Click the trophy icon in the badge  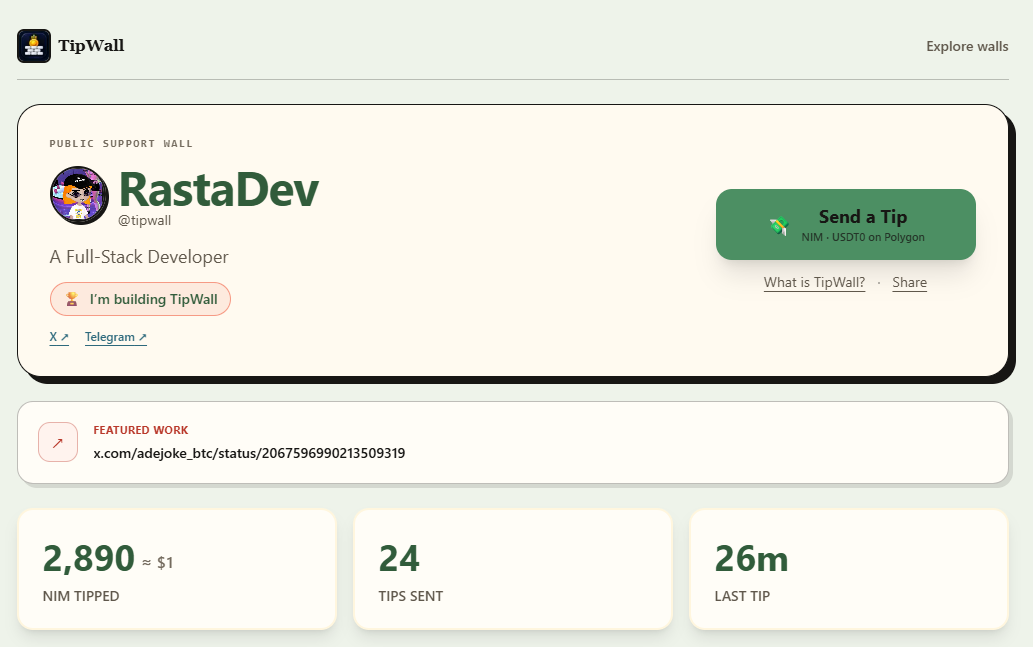tap(72, 299)
